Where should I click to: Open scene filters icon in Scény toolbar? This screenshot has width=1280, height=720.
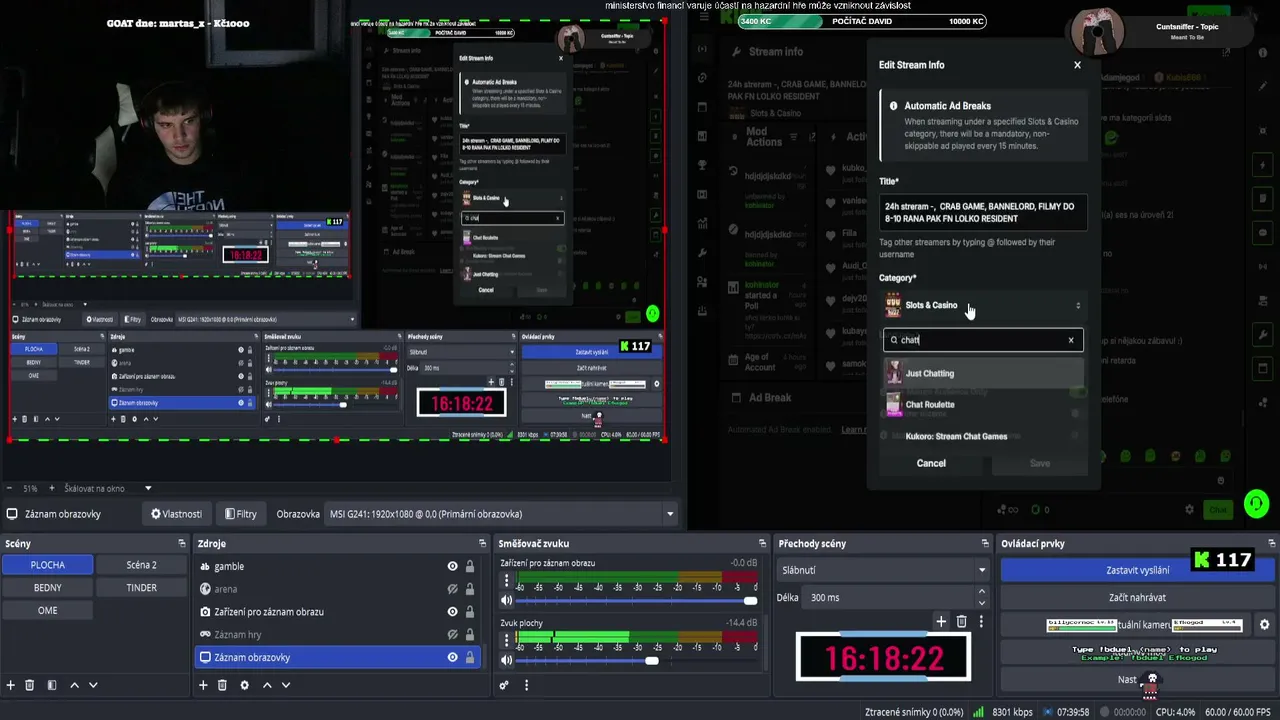coord(51,685)
